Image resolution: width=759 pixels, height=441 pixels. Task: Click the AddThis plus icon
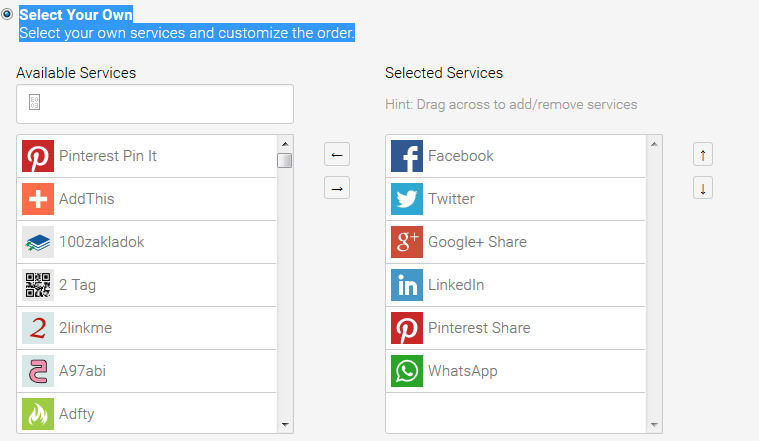[38, 199]
